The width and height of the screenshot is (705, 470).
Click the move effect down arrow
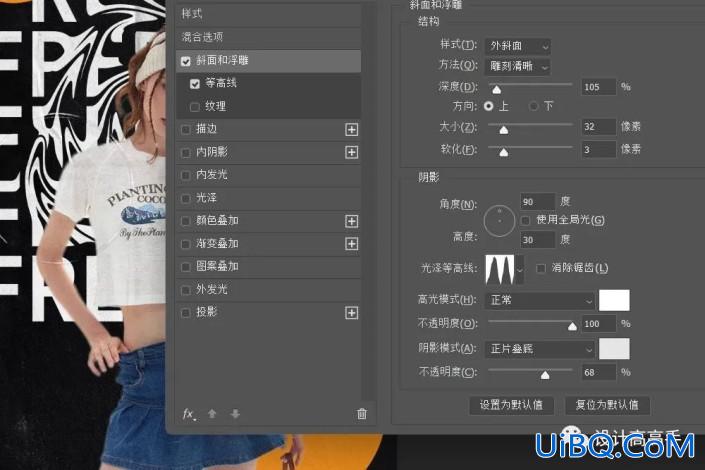coord(235,414)
